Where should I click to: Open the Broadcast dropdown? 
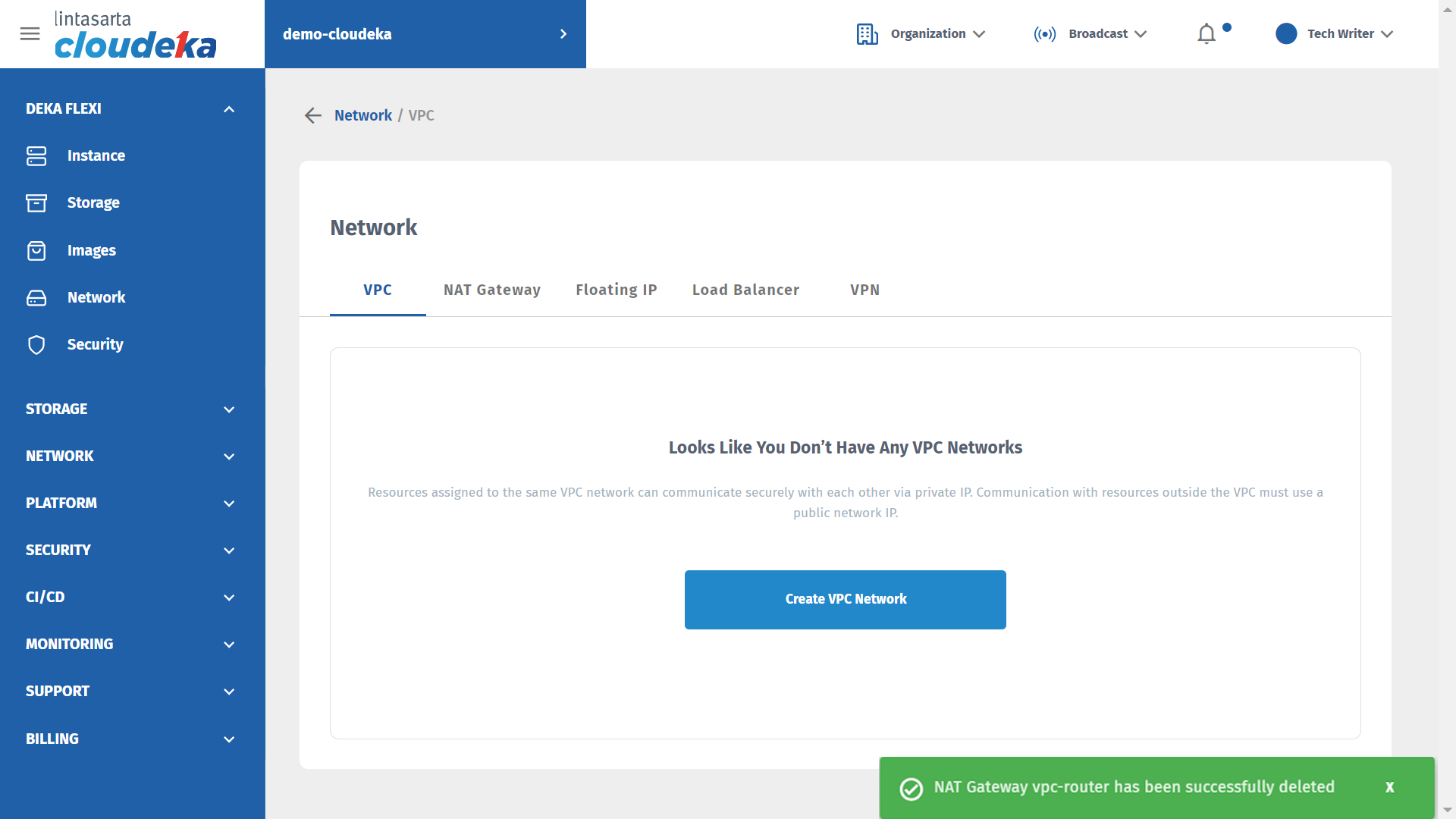(1090, 34)
